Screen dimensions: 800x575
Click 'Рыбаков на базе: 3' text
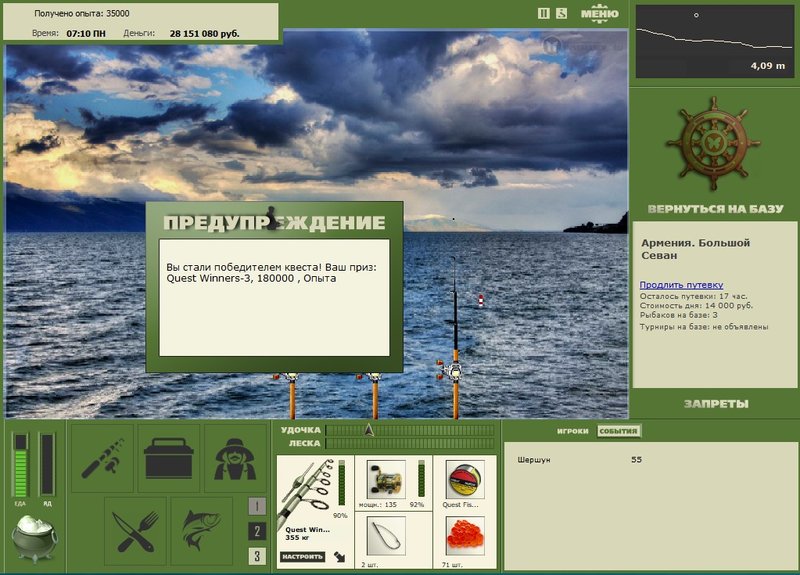pyautogui.click(x=679, y=315)
